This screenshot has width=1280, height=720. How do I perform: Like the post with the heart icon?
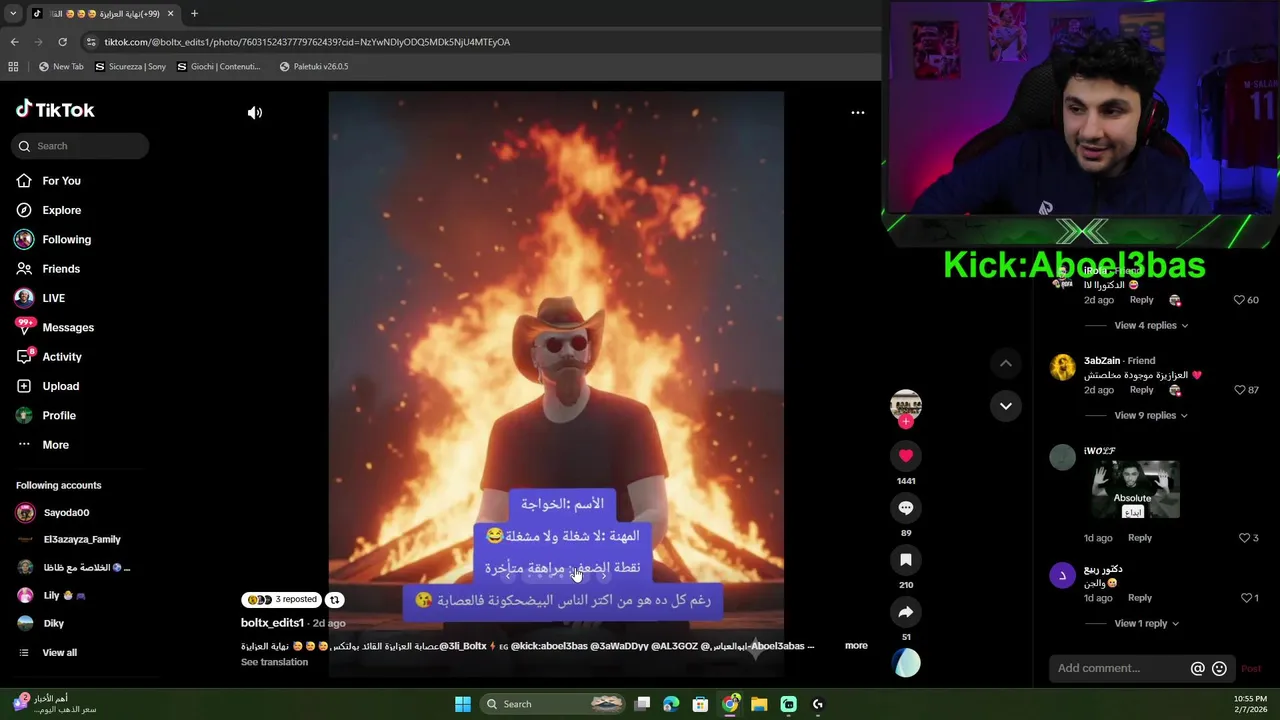[906, 456]
